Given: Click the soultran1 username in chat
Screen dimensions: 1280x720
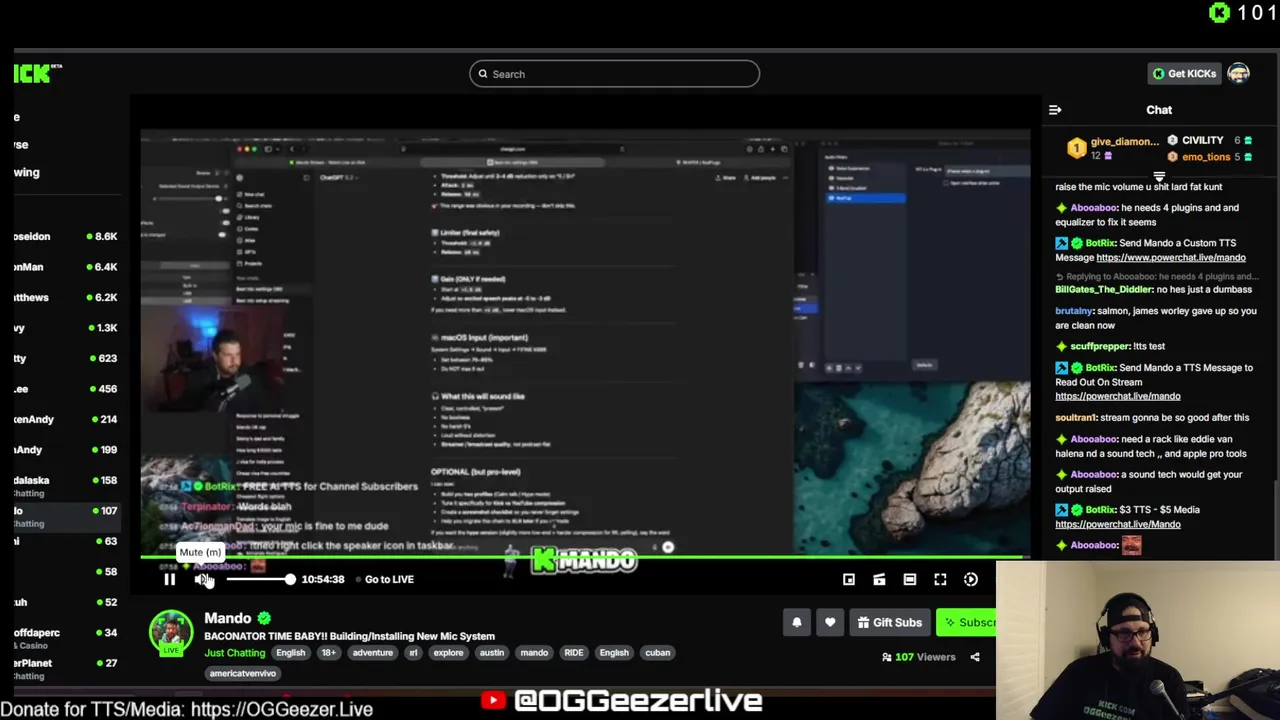Looking at the screenshot, I should click(x=1075, y=418).
